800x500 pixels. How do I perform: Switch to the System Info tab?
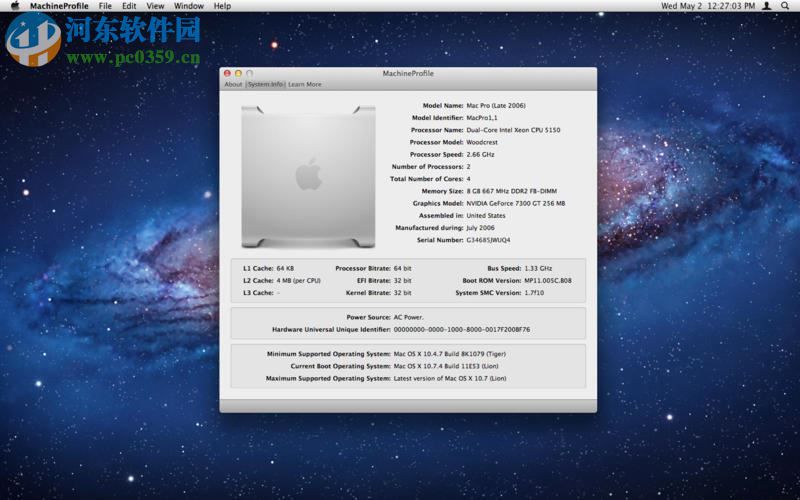[265, 84]
